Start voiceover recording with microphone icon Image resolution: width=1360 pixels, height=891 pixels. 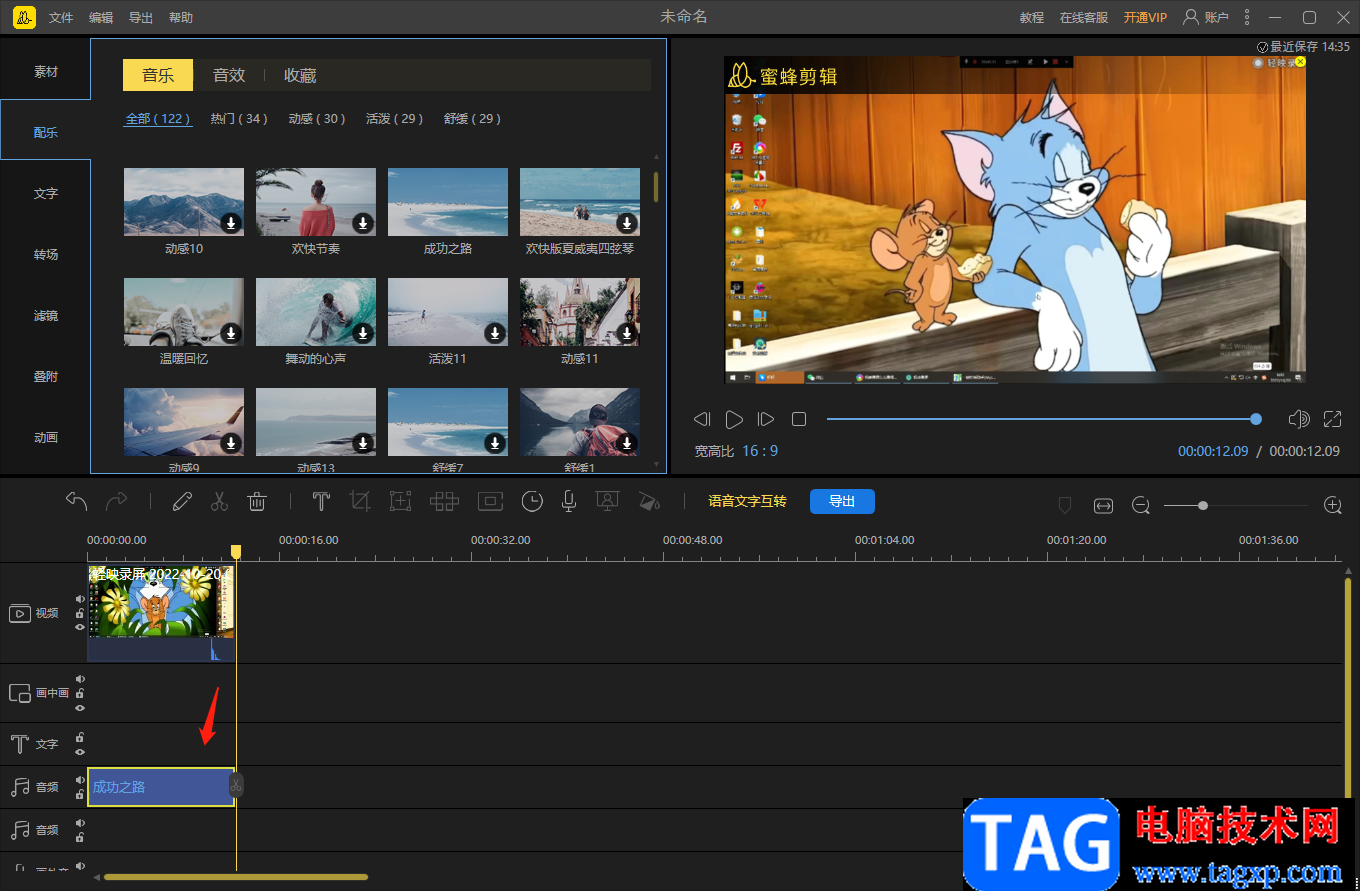tap(569, 502)
